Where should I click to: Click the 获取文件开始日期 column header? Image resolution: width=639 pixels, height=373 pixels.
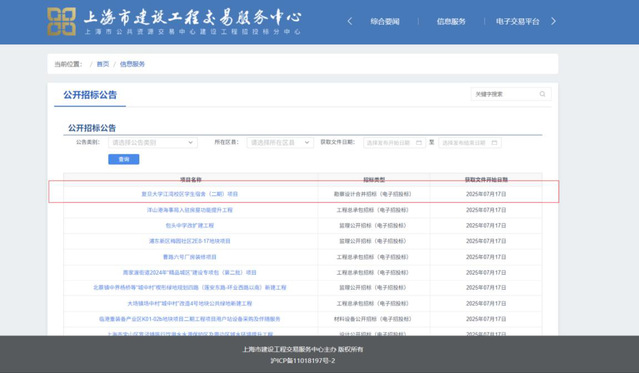[x=486, y=179]
